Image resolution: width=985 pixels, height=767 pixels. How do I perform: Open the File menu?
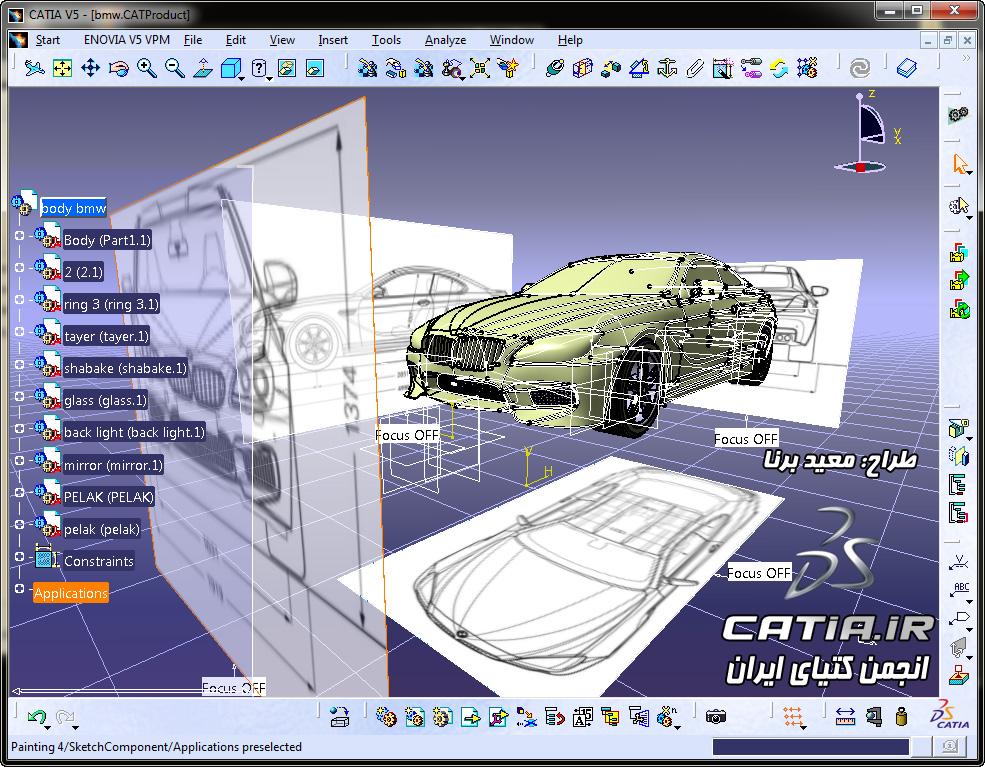click(193, 40)
